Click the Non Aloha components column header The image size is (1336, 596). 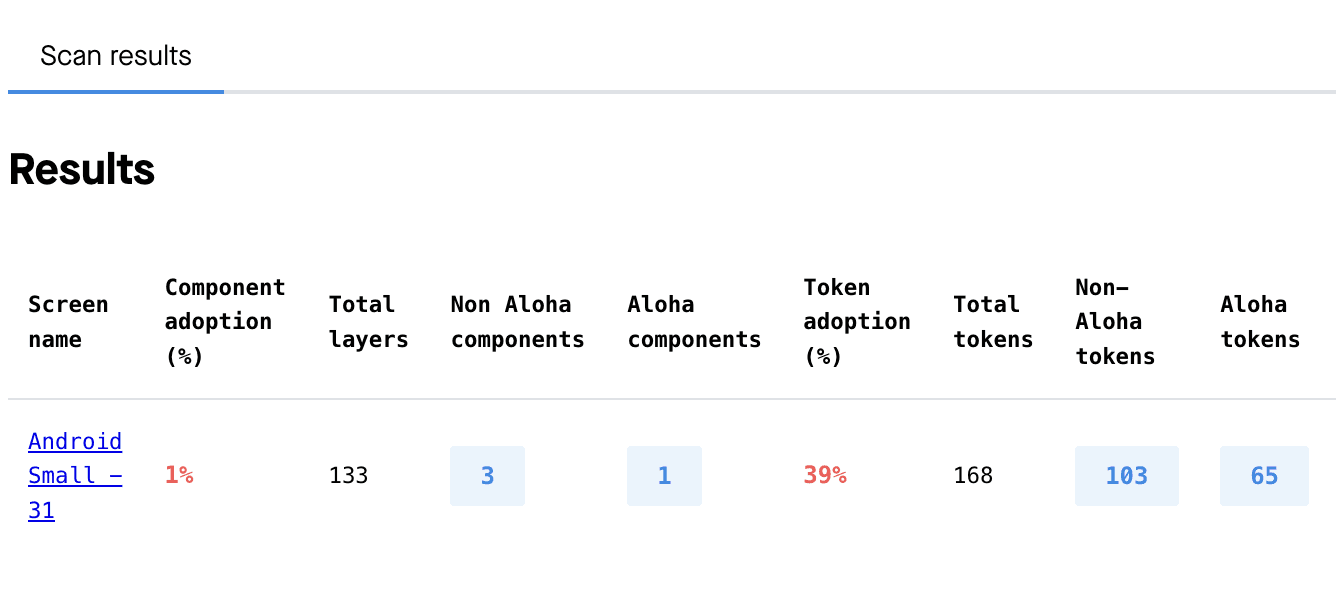point(517,322)
